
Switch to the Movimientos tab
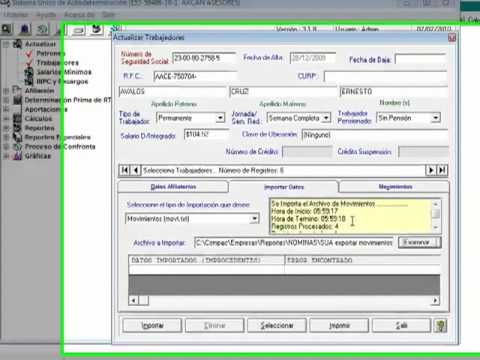[395, 187]
